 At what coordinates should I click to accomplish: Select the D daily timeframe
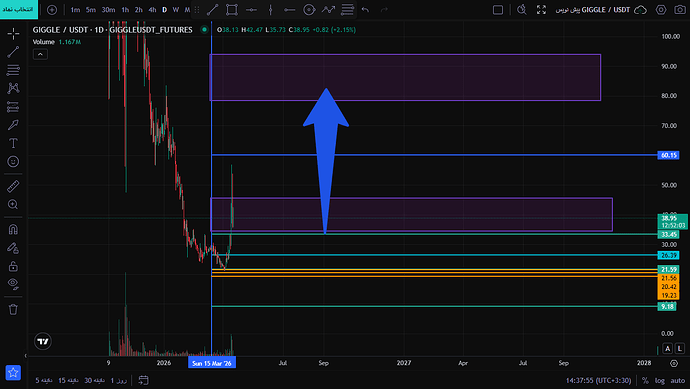165,10
